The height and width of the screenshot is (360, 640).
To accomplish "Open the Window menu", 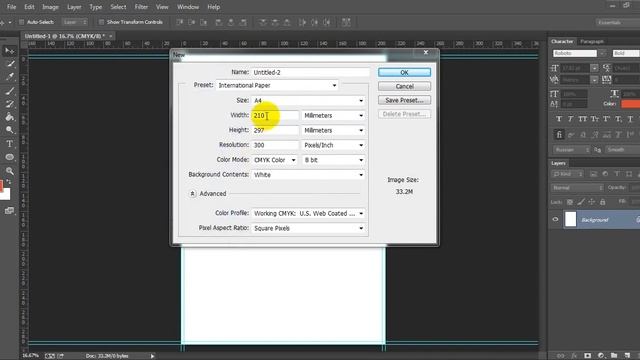I will 188,7.
